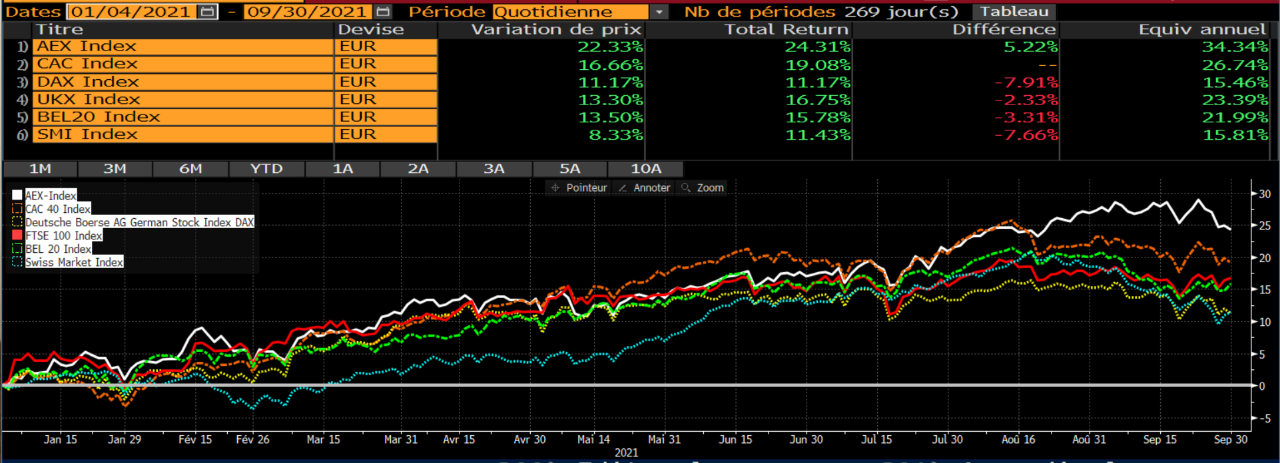1280x463 pixels.
Task: Select the 3M time range tab
Action: pyautogui.click(x=115, y=169)
